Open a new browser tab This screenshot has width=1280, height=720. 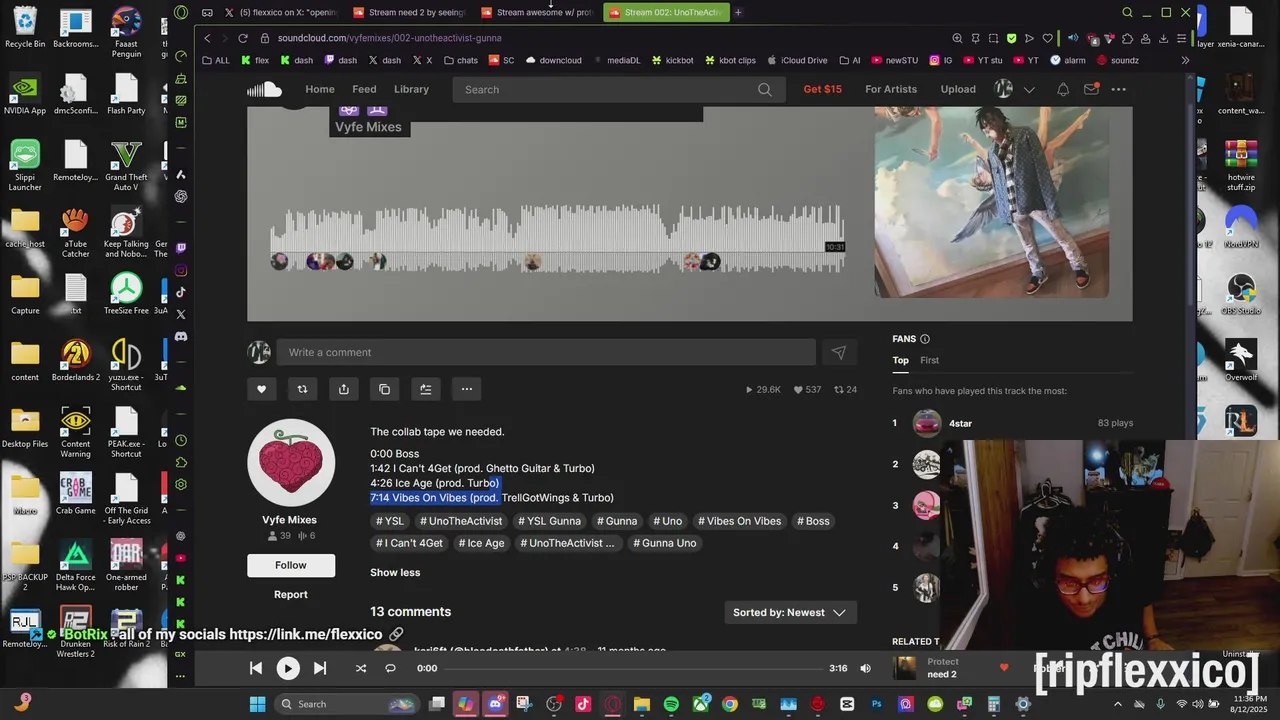[x=738, y=12]
